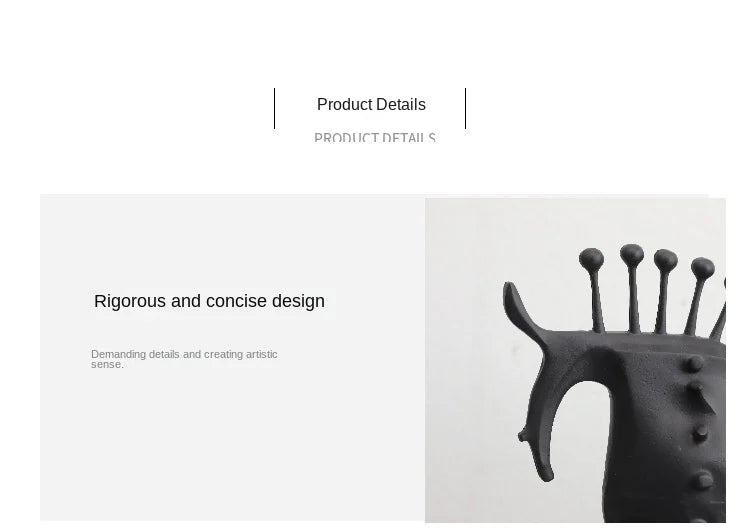Click the vertical line right of Product Details
The image size is (750, 532).
tap(465, 108)
